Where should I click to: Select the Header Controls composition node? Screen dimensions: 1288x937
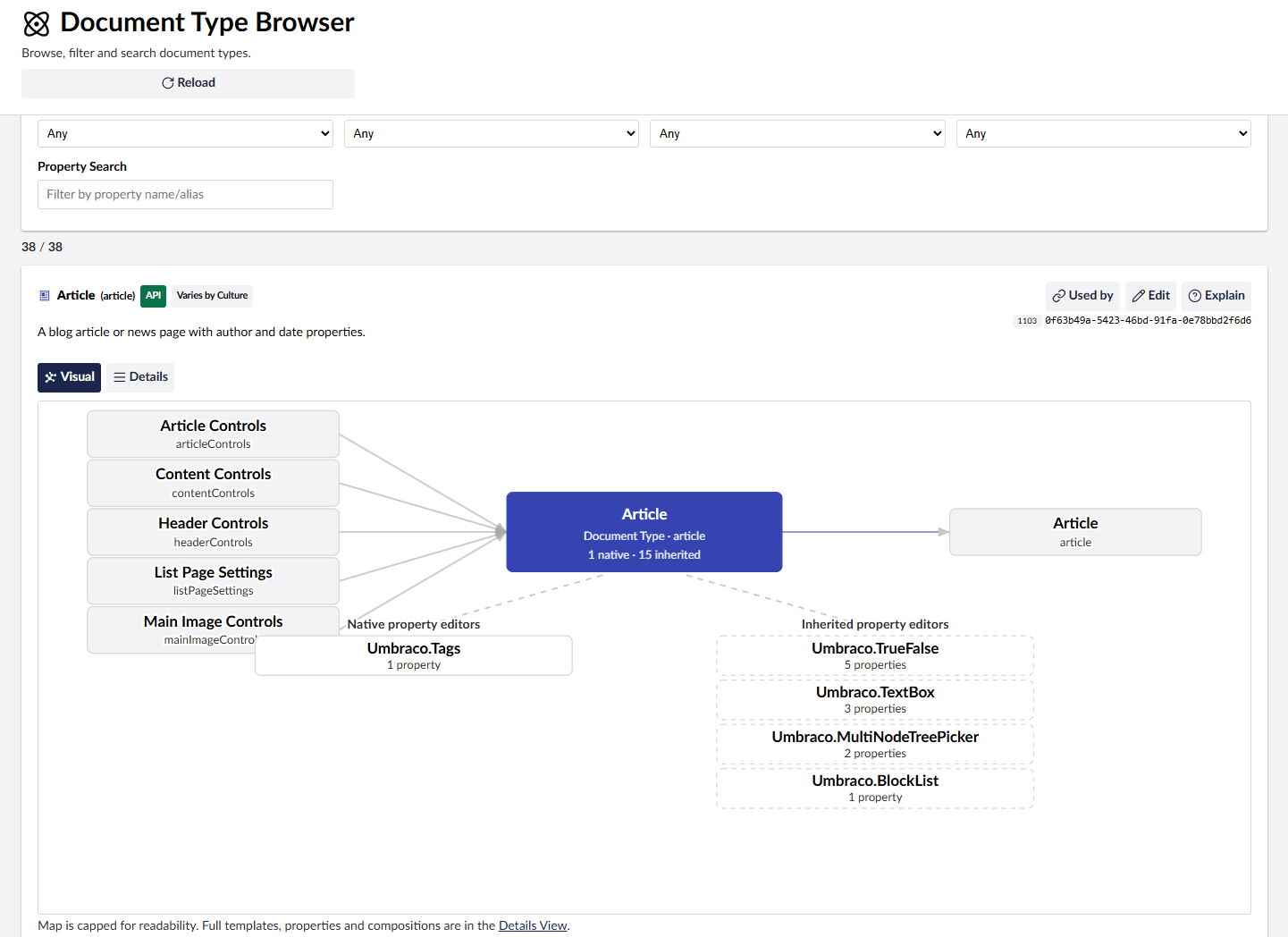(213, 532)
